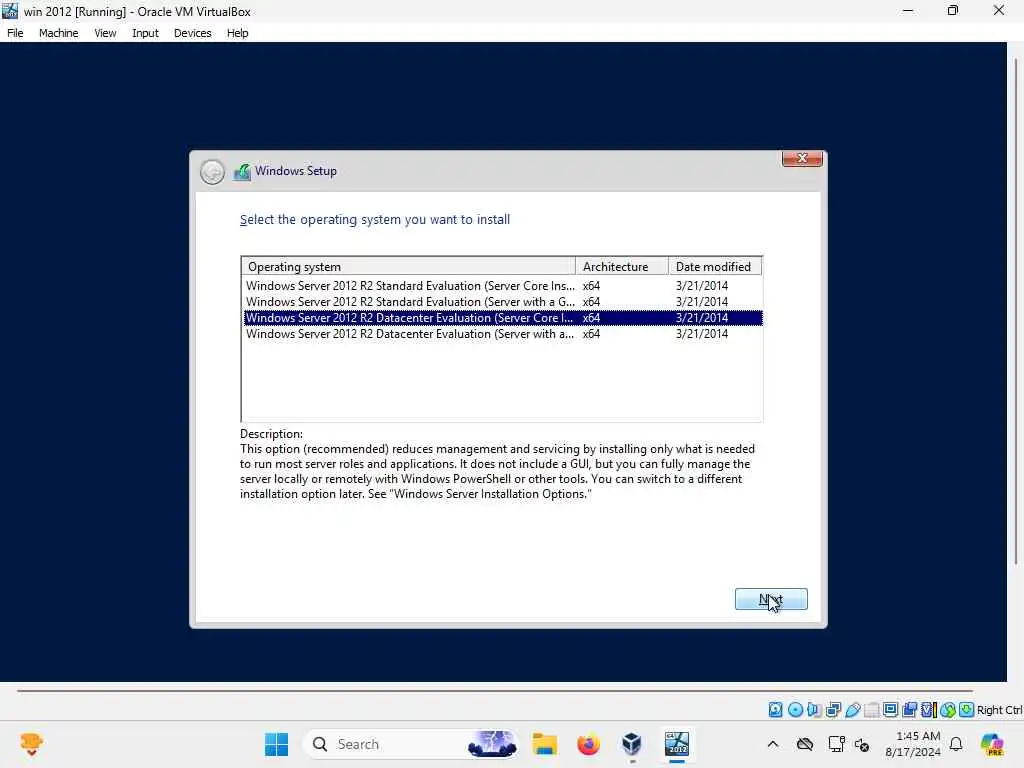Select Standard Evaluation (Server with a G... row
Viewport: 1024px width, 768px height.
point(502,302)
